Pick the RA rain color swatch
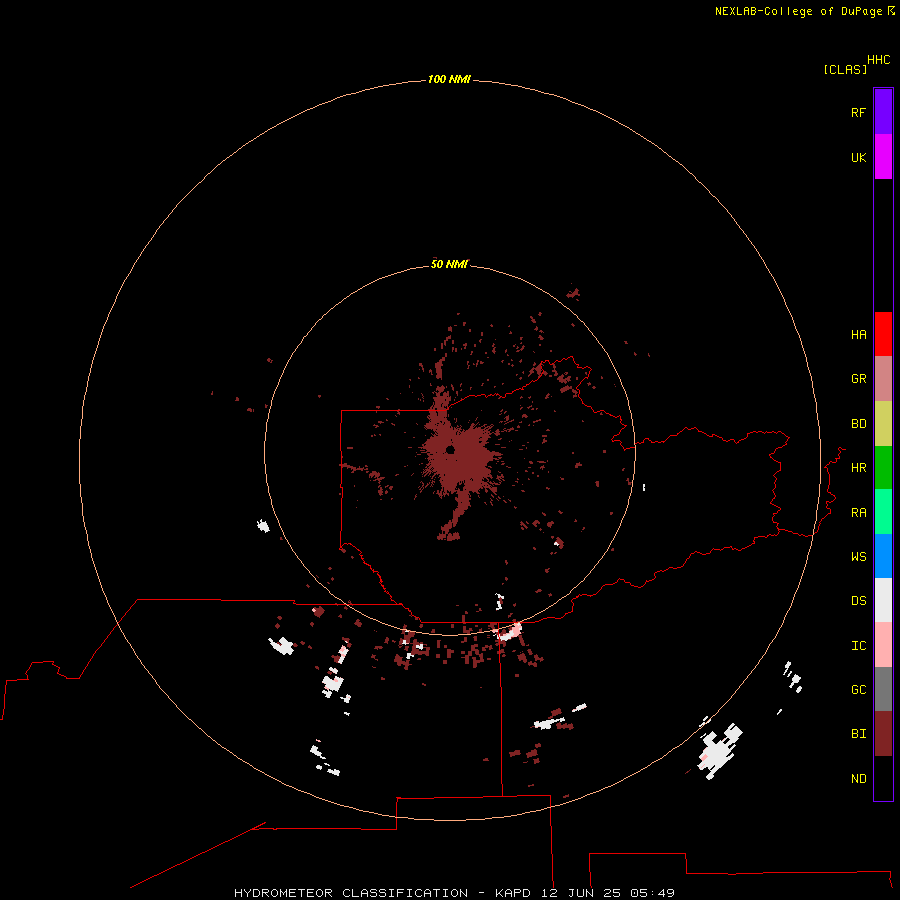The image size is (900, 900). click(883, 512)
